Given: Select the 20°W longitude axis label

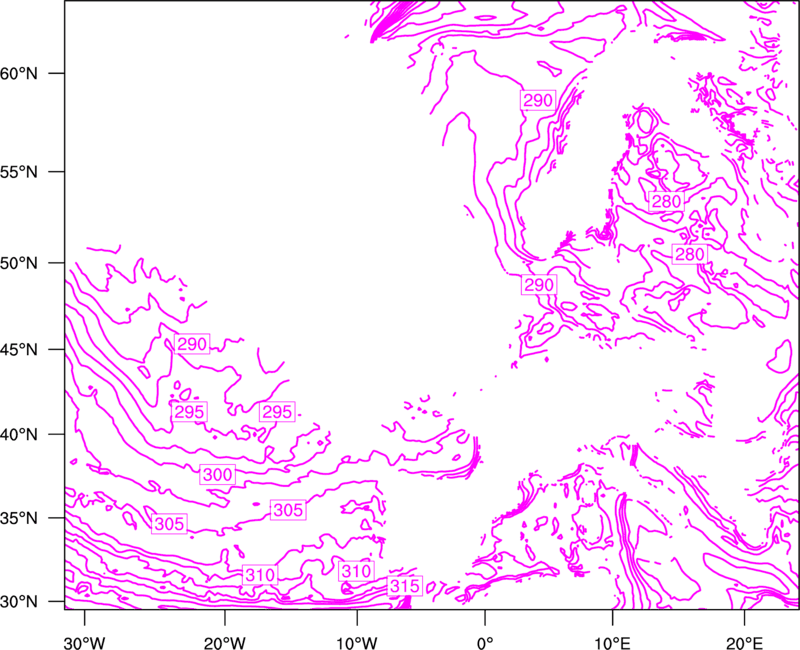Looking at the screenshot, I should pyautogui.click(x=225, y=642).
